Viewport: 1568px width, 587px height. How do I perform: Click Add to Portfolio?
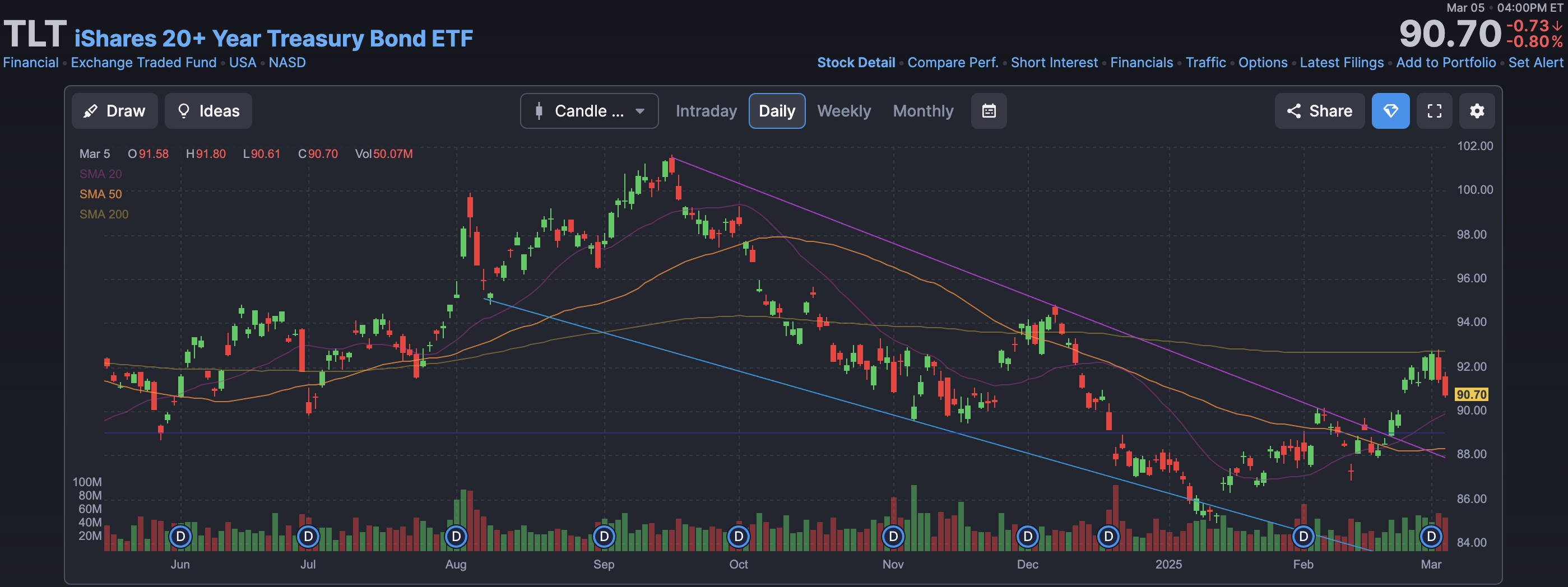(1446, 63)
